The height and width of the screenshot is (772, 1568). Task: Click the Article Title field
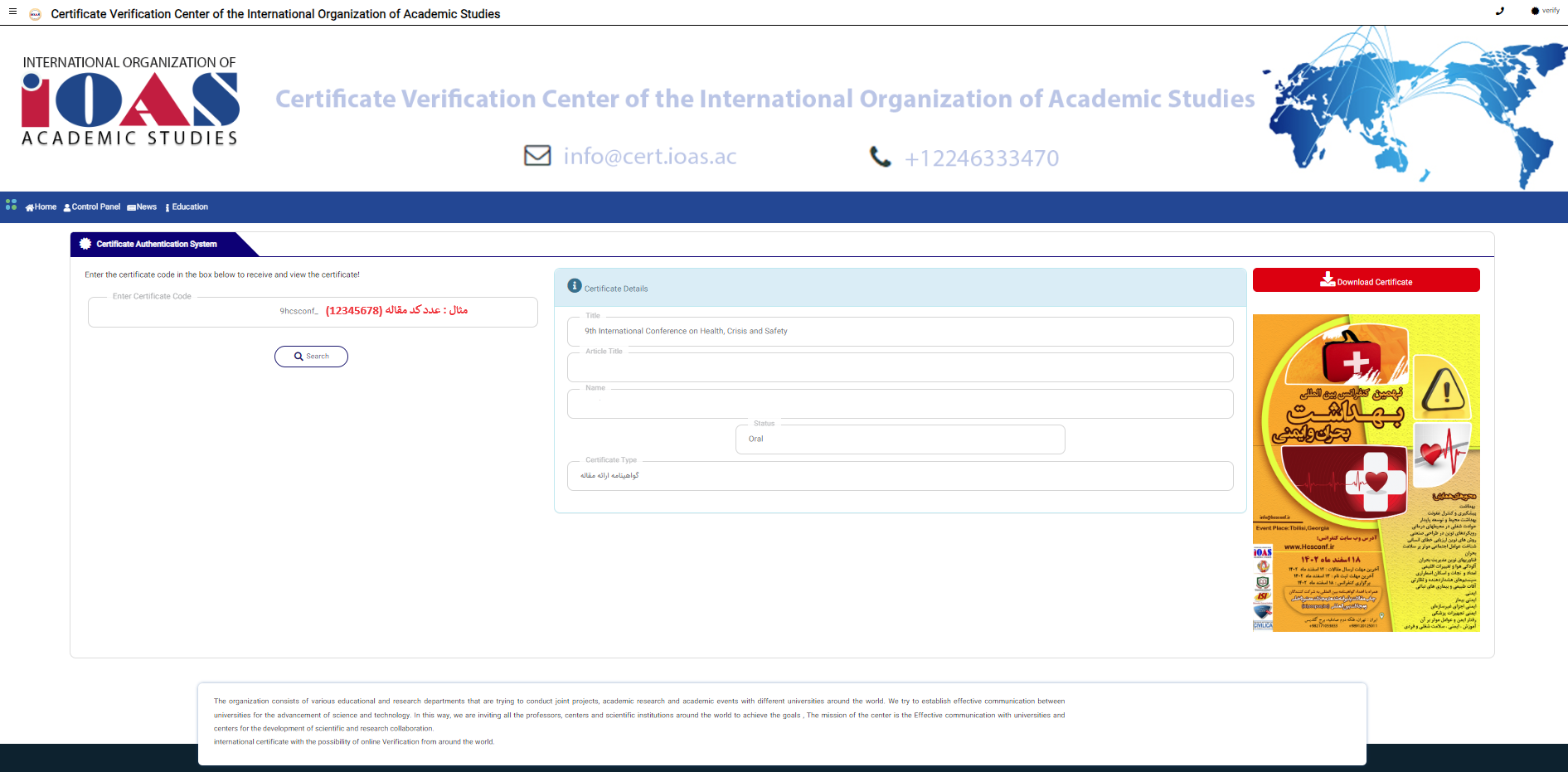900,367
